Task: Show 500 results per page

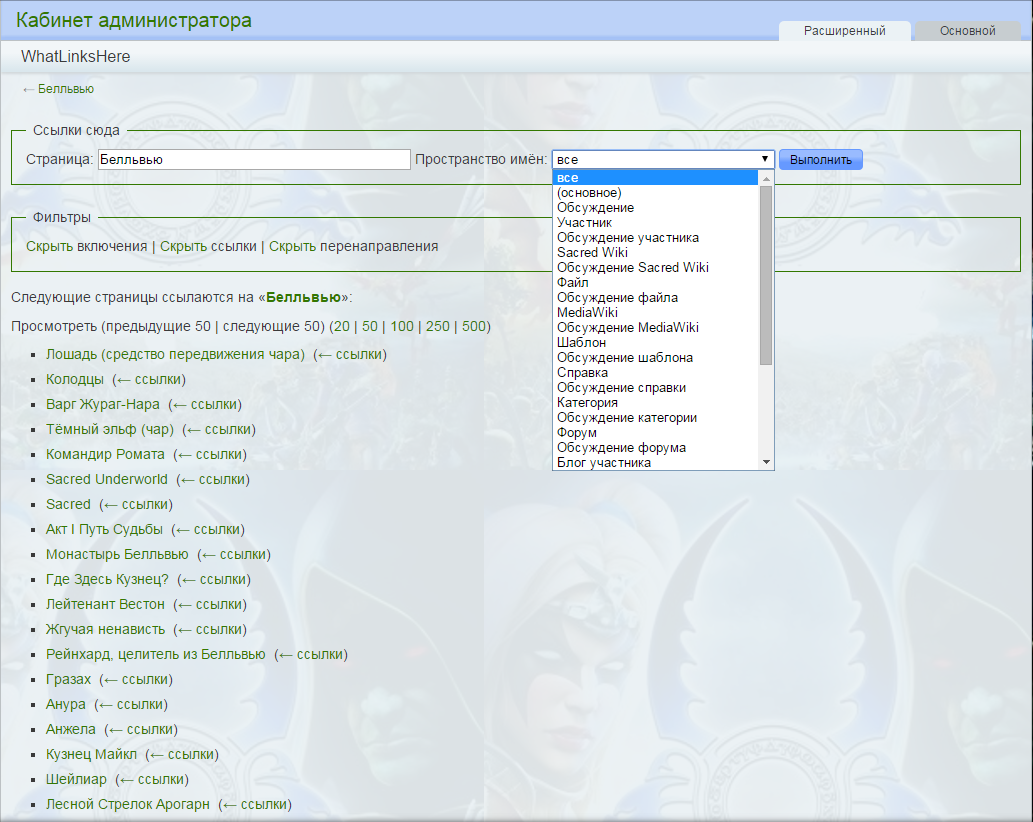Action: (x=474, y=327)
